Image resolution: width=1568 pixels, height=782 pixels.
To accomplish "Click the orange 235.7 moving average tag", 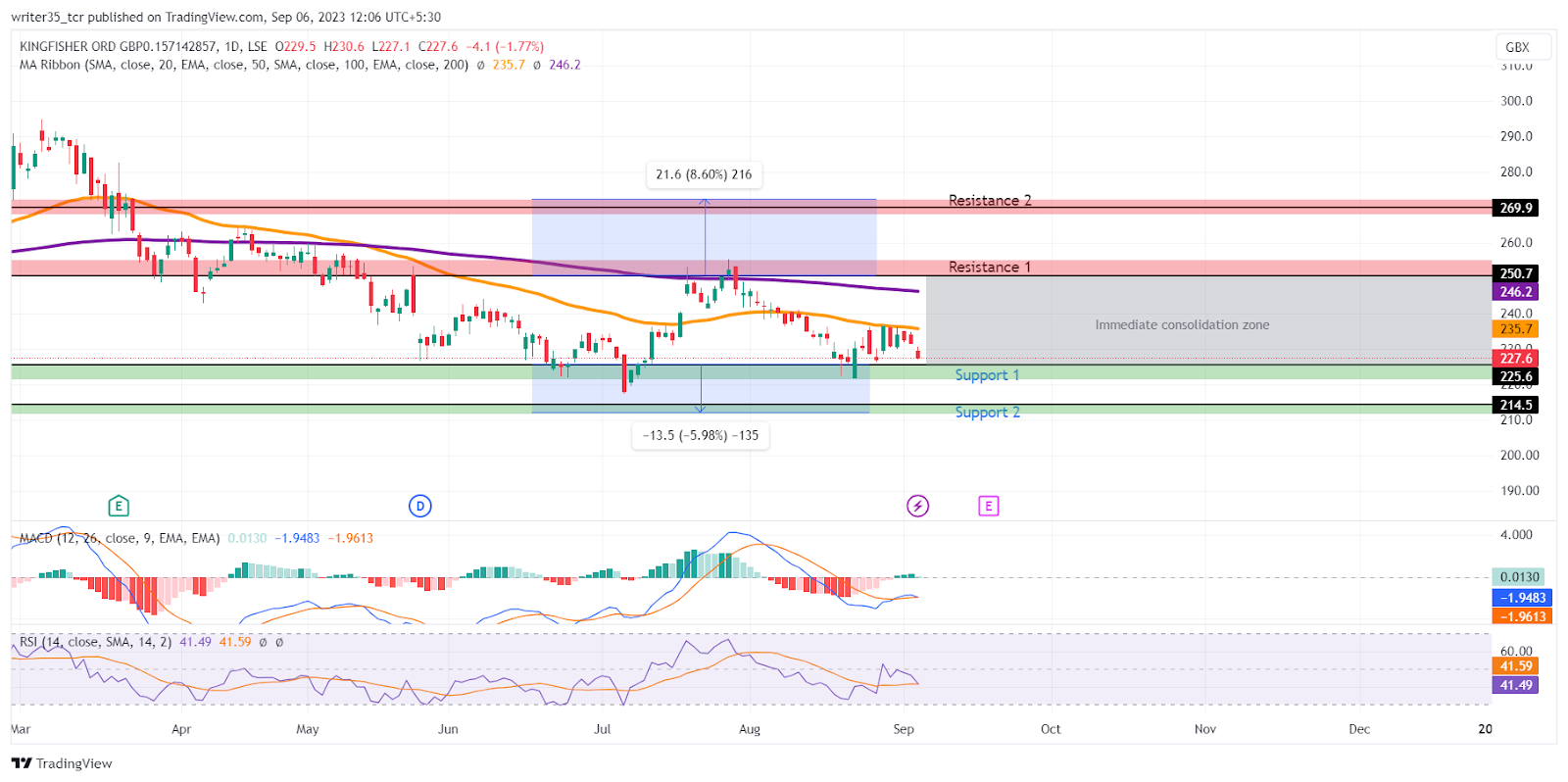I will pyautogui.click(x=1515, y=329).
